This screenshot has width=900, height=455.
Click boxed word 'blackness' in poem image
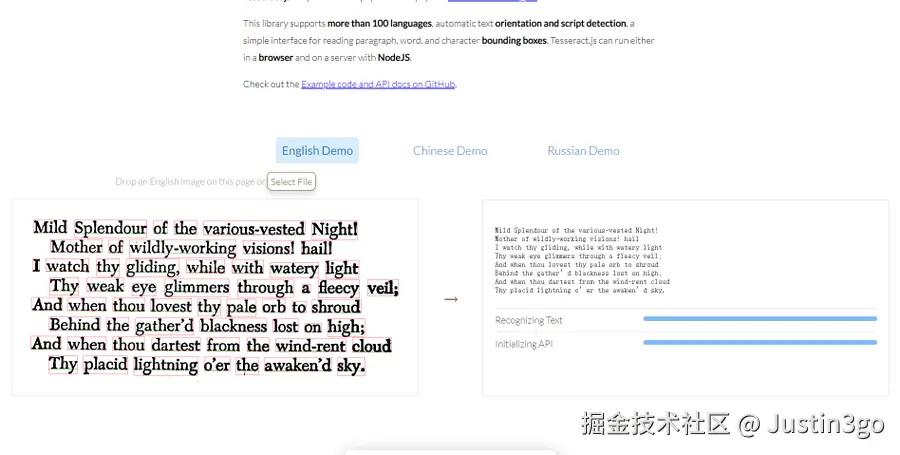click(234, 326)
